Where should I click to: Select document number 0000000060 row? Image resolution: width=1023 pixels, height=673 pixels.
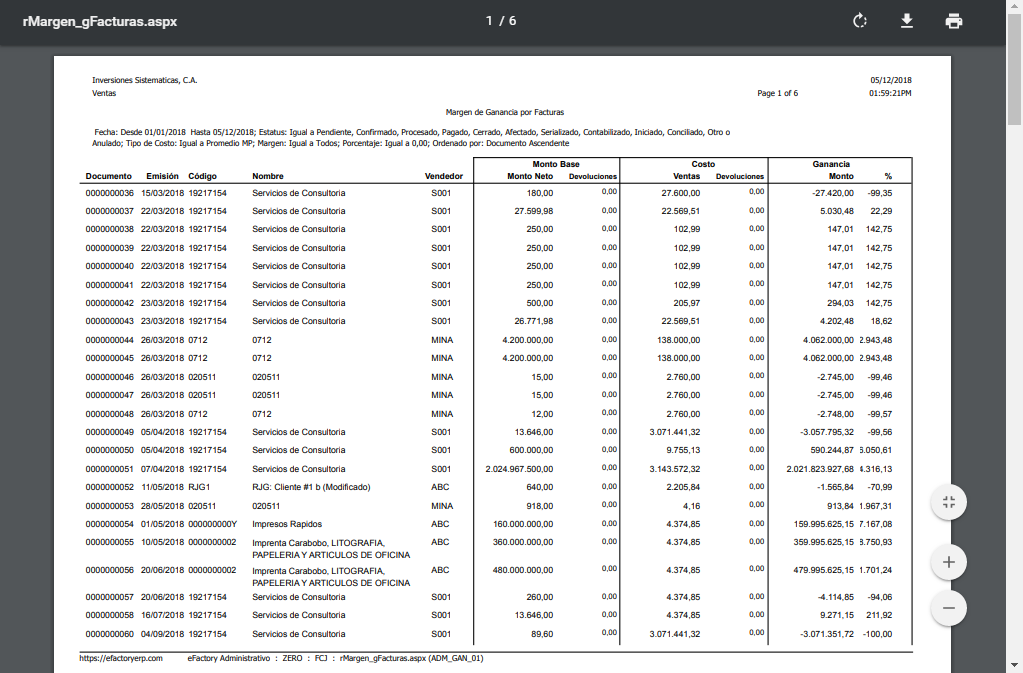109,634
